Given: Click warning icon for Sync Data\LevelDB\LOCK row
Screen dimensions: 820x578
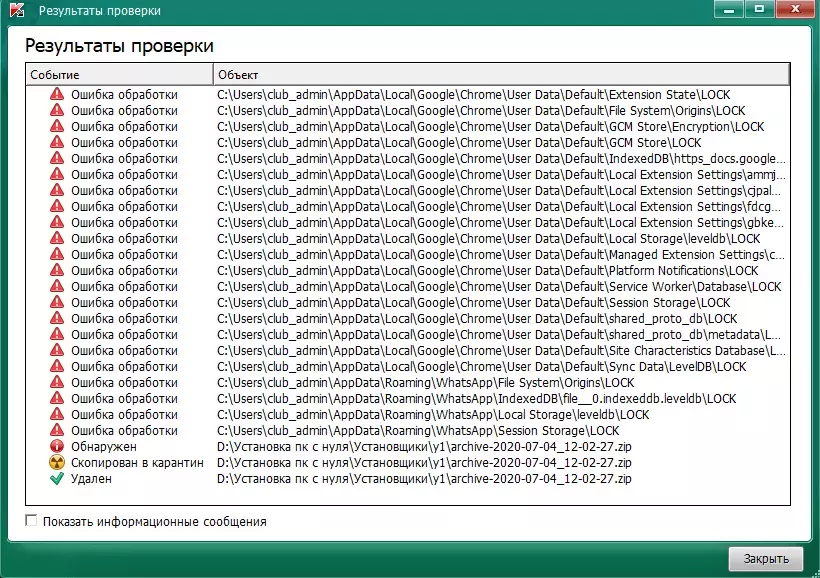Looking at the screenshot, I should [57, 366].
